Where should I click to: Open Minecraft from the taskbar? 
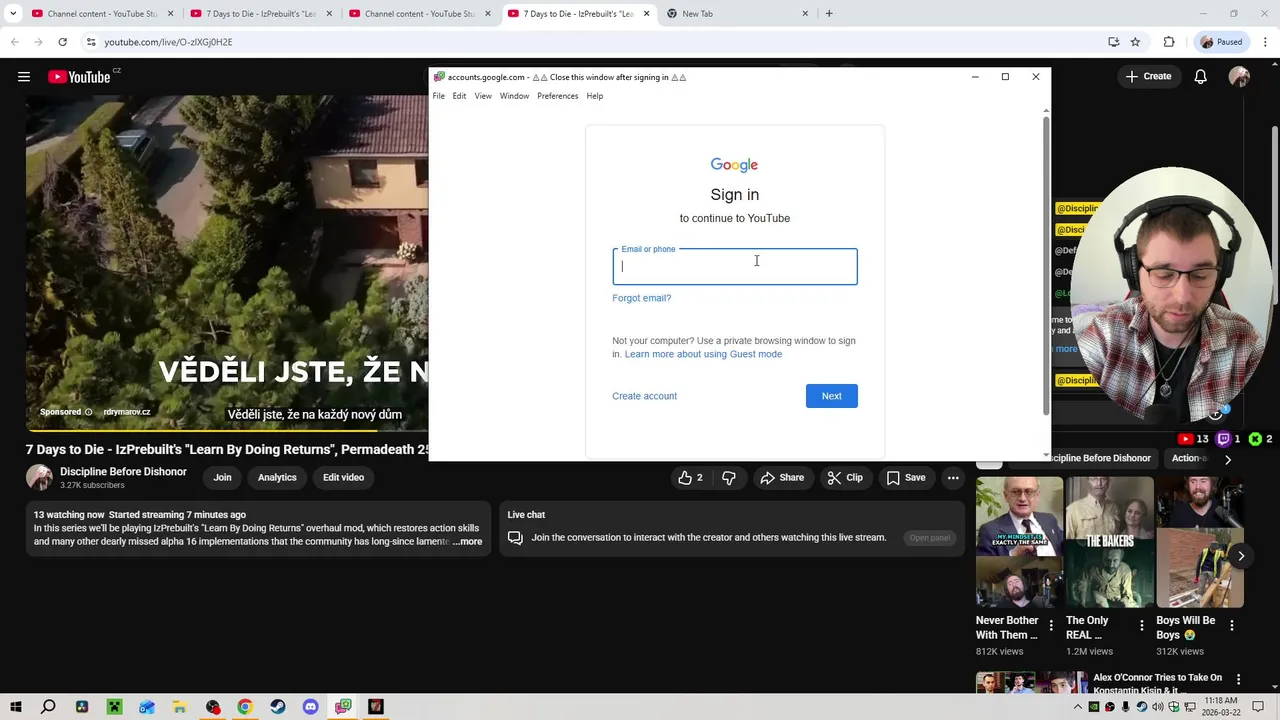pos(114,707)
